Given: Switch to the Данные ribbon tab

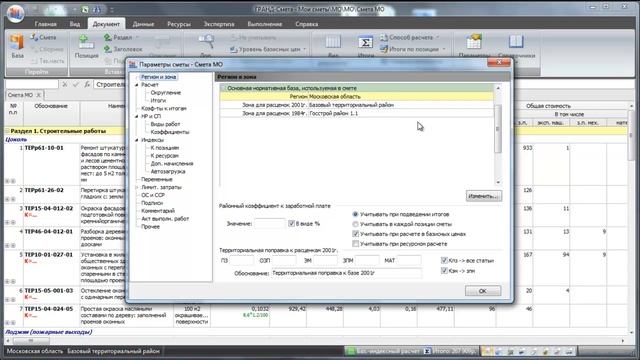Looking at the screenshot, I should pos(143,24).
